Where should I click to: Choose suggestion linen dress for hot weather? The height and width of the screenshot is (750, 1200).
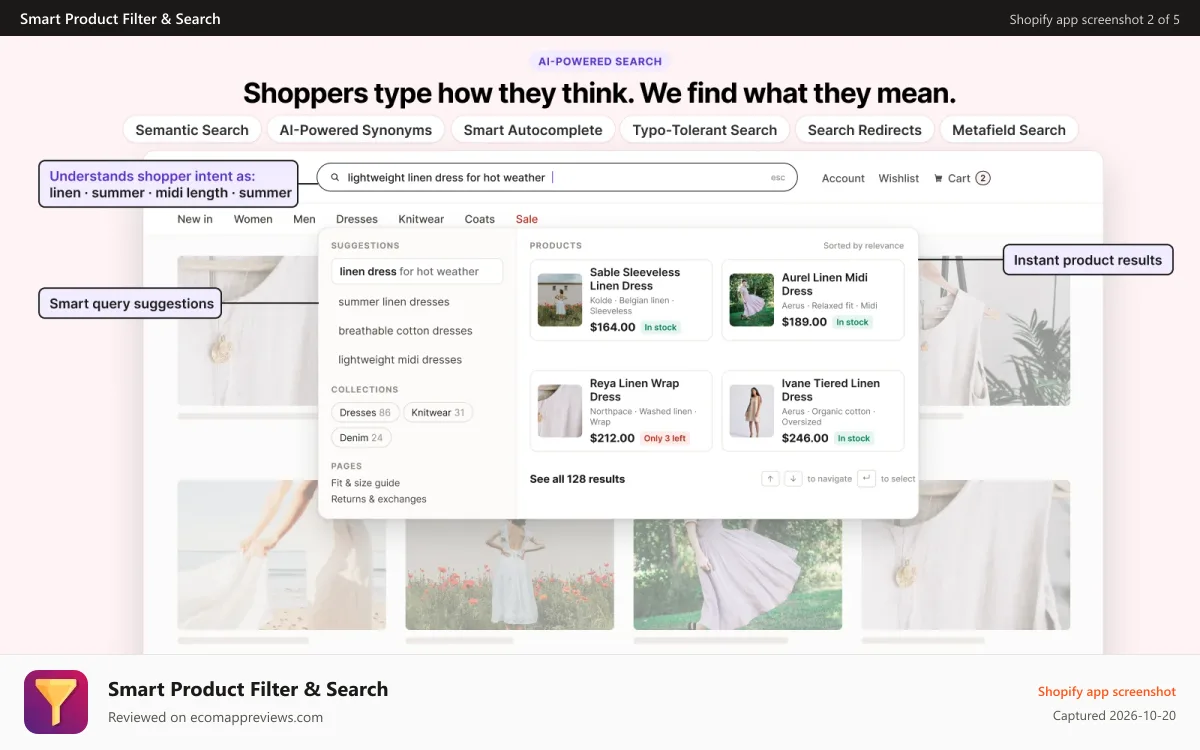point(417,271)
